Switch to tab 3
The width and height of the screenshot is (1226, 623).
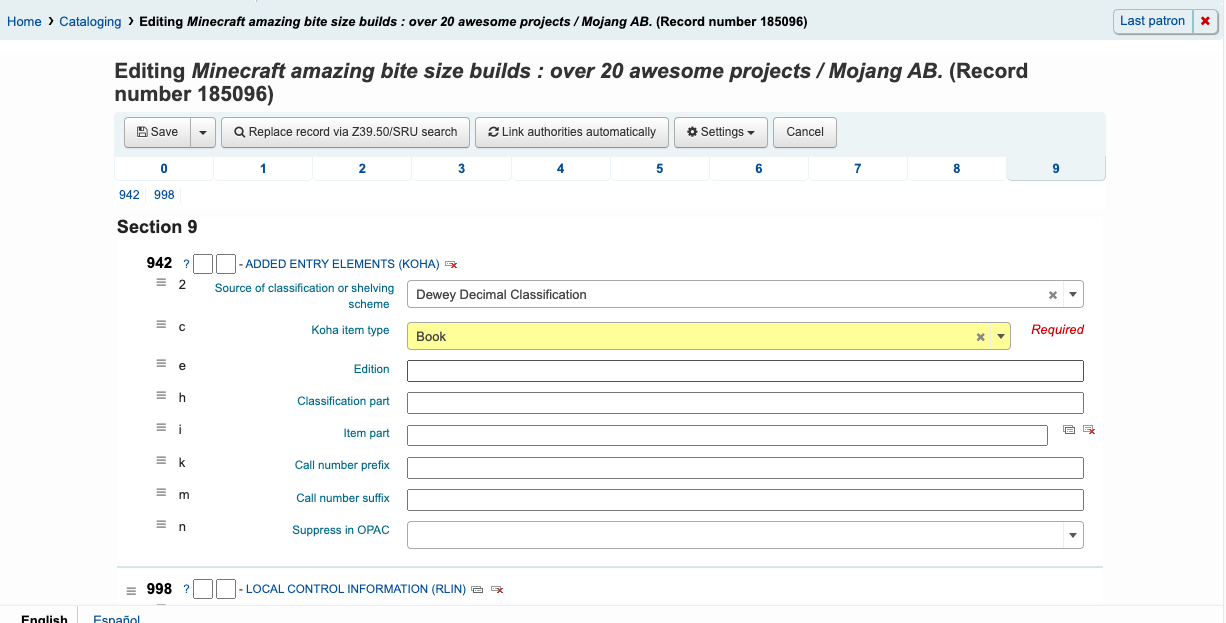pos(461,169)
